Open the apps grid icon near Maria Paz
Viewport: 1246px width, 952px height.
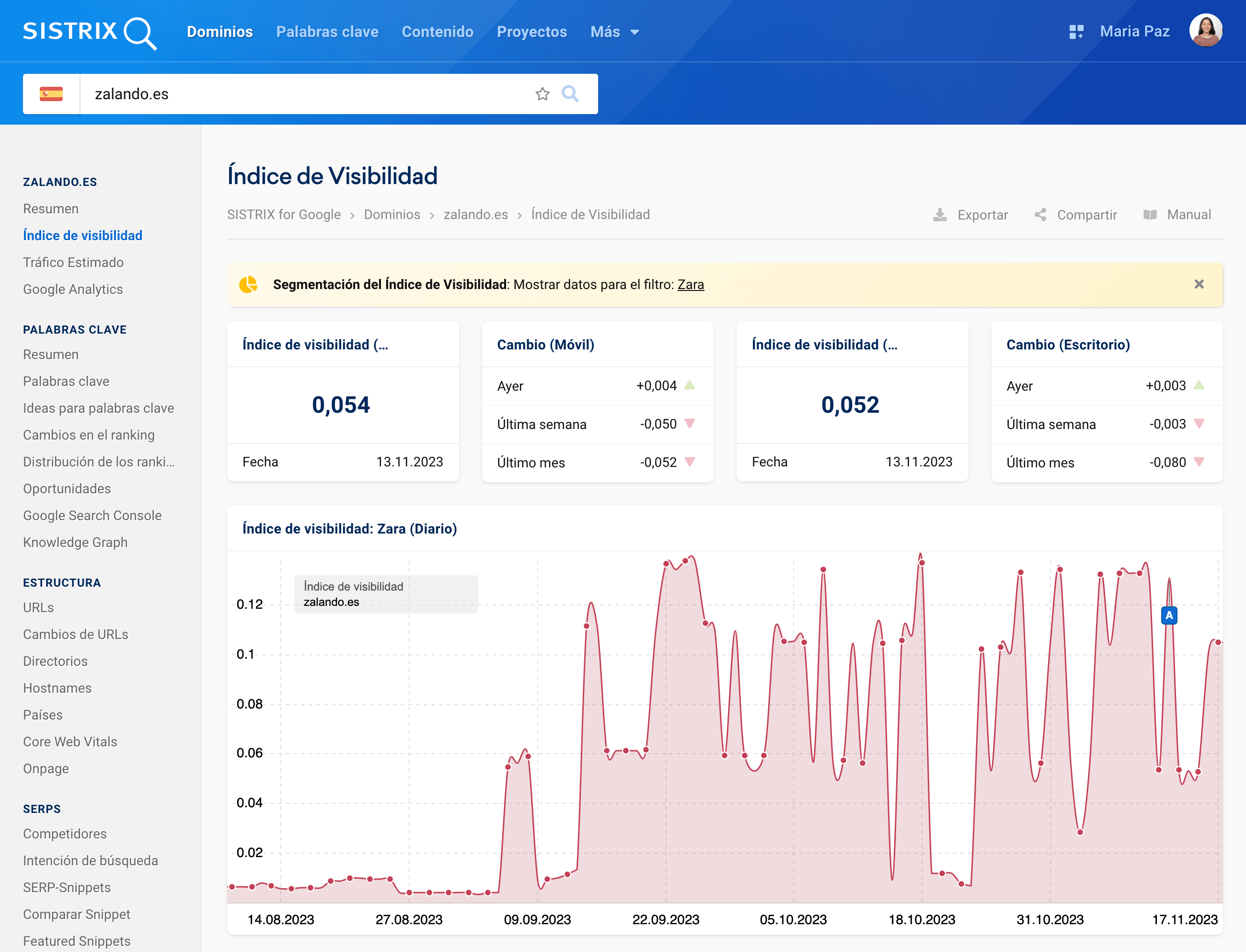click(x=1076, y=32)
